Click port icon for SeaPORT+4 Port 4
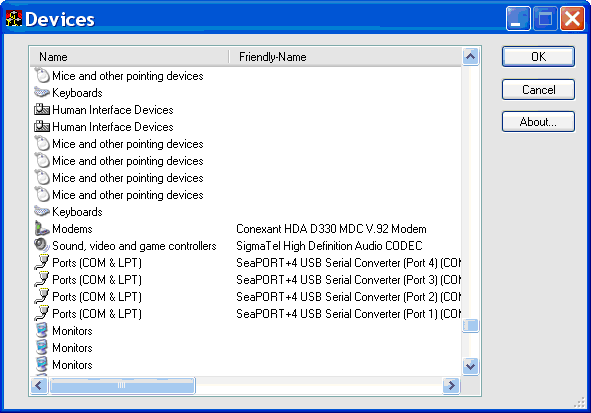The image size is (591, 413). click(x=42, y=263)
